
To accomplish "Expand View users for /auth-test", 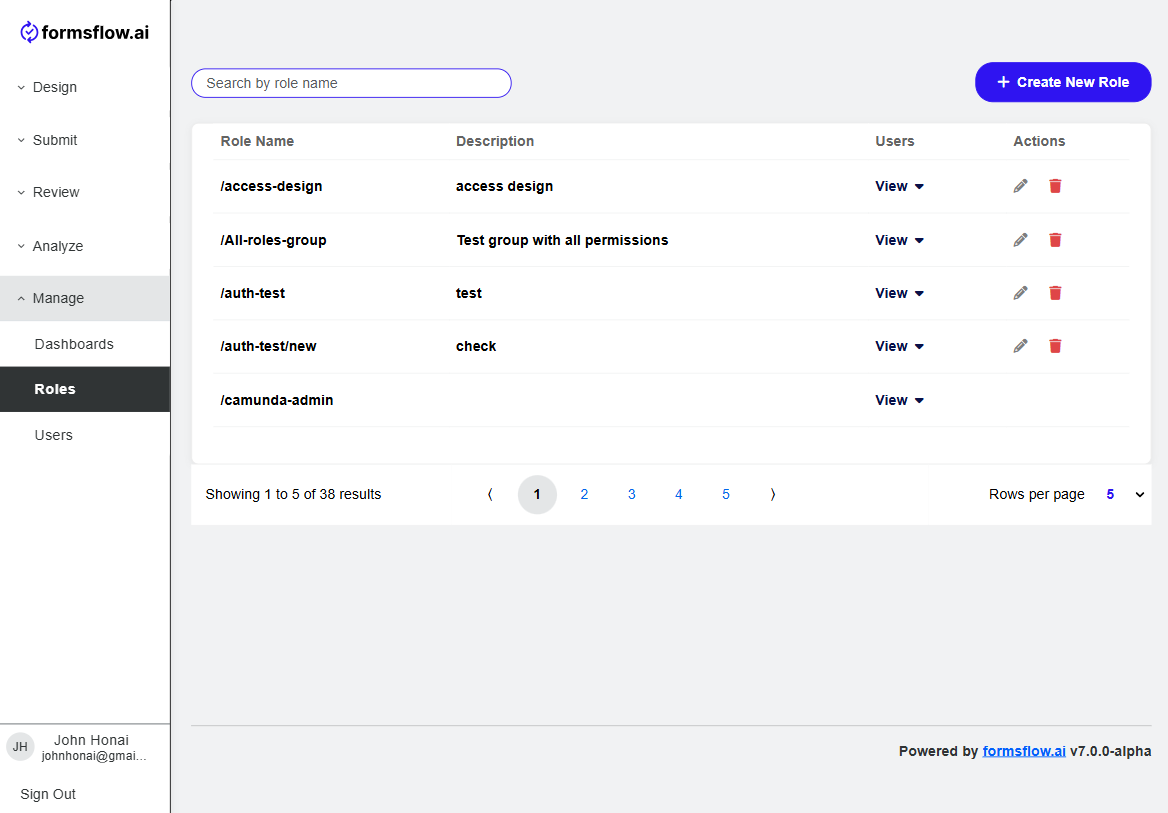I will [899, 293].
